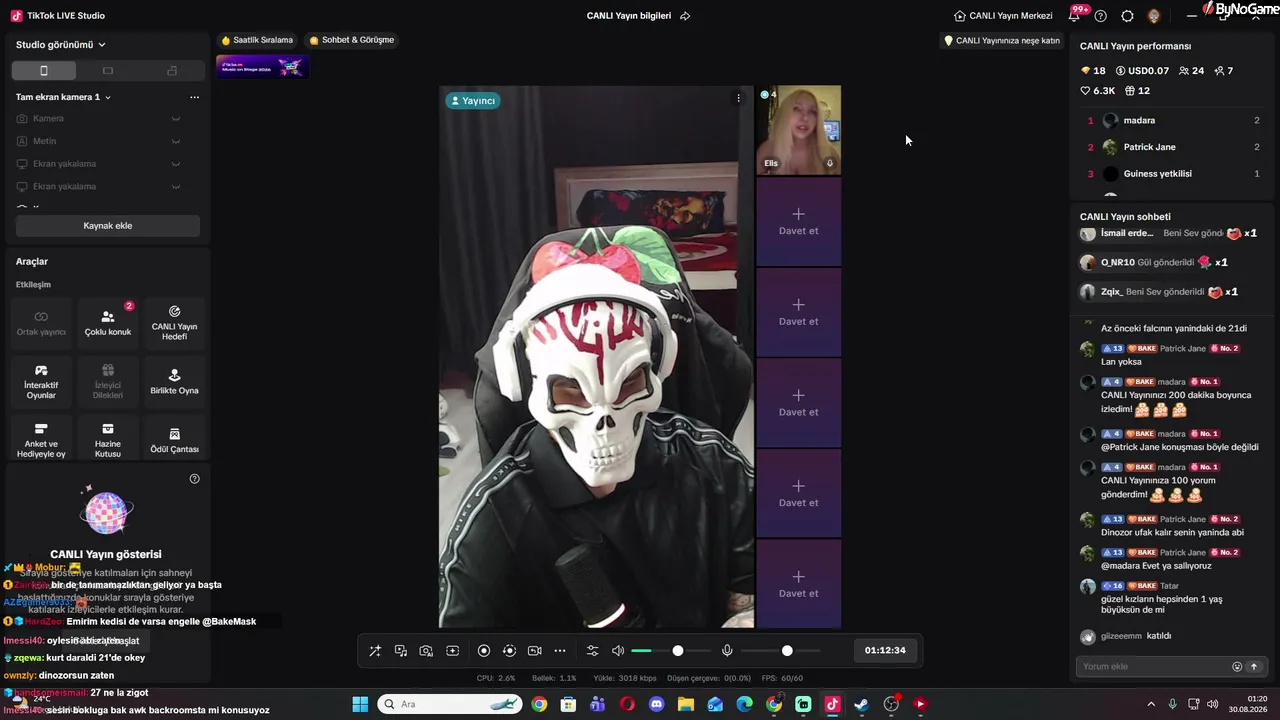Image resolution: width=1280 pixels, height=720 pixels.
Task: Select the Elis guest thumbnail
Action: click(x=798, y=131)
